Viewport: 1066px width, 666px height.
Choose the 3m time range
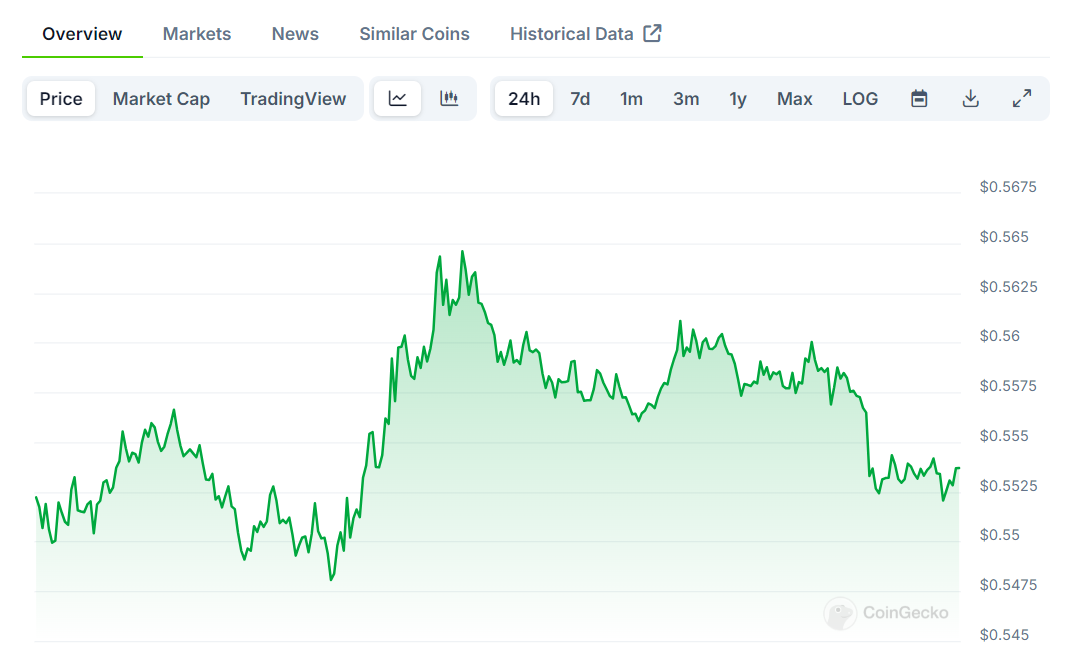click(x=686, y=99)
